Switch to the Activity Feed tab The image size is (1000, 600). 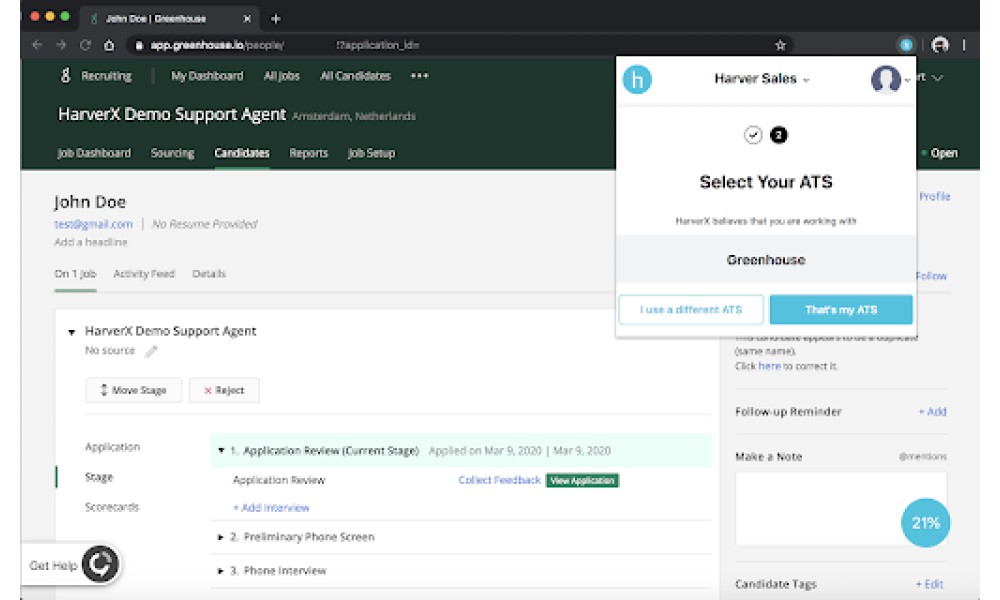(x=143, y=274)
